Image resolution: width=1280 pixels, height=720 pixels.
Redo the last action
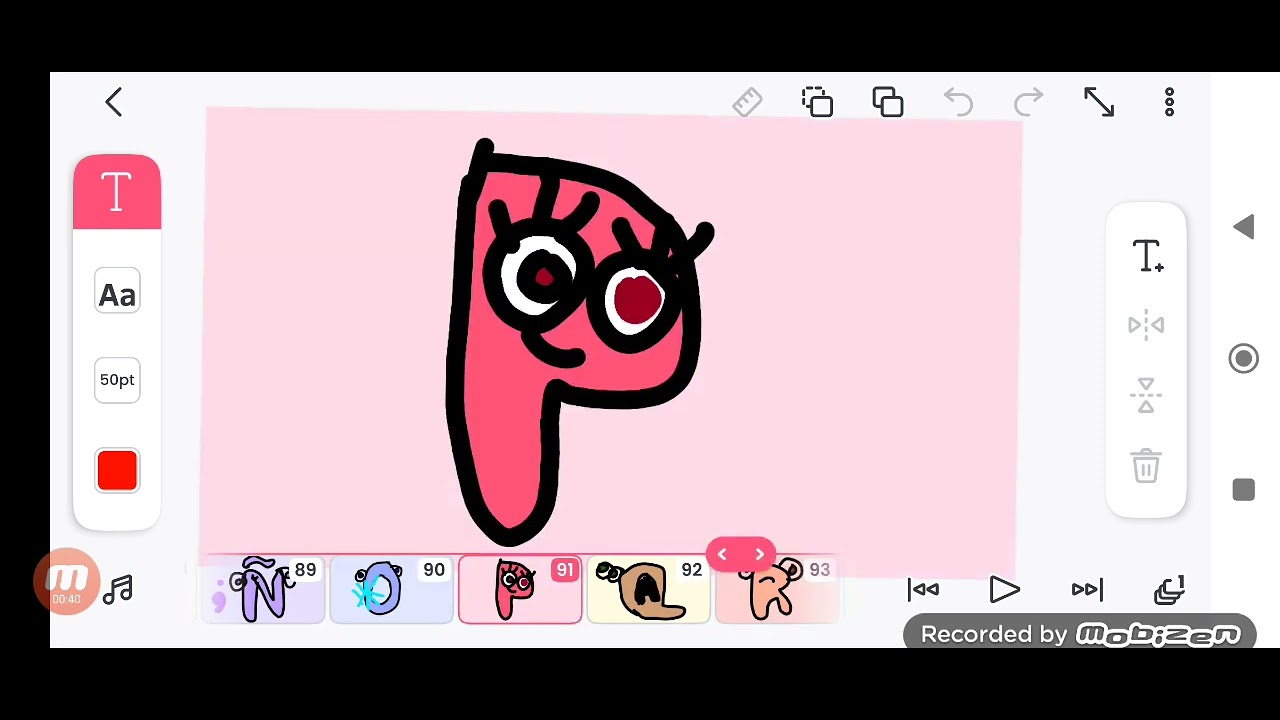[1028, 102]
